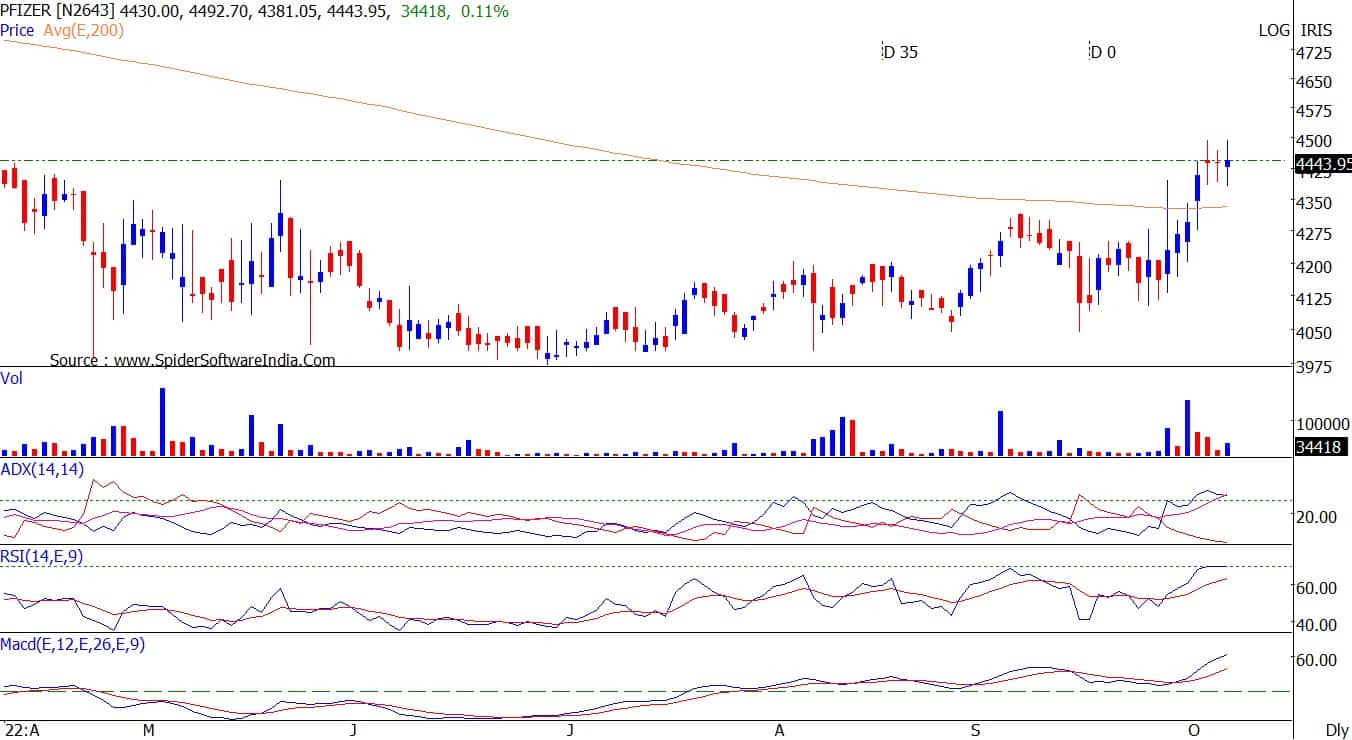The image size is (1352, 740).
Task: Click the 4575 price axis value
Action: click(1314, 110)
